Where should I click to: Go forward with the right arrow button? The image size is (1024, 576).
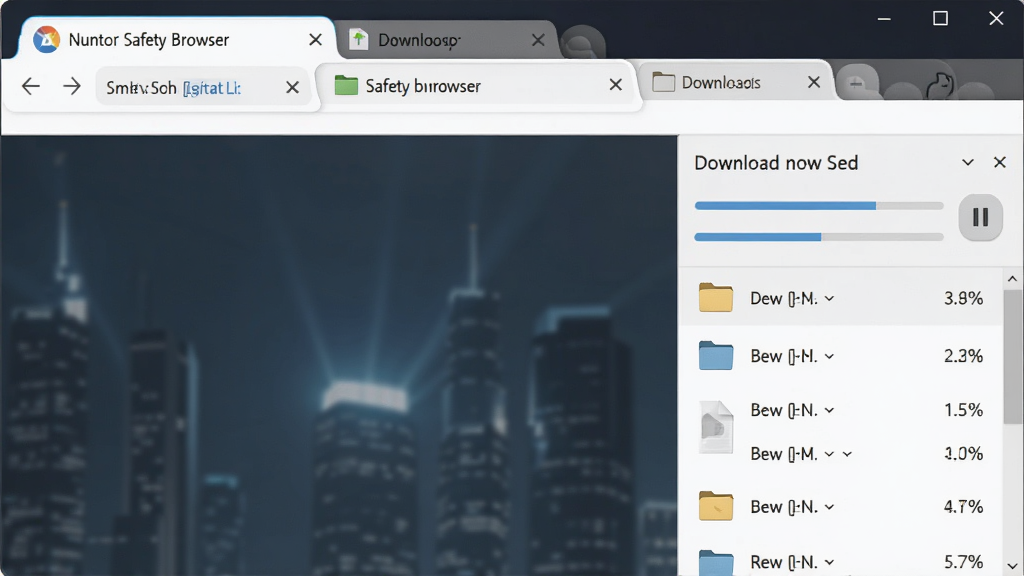click(x=72, y=86)
